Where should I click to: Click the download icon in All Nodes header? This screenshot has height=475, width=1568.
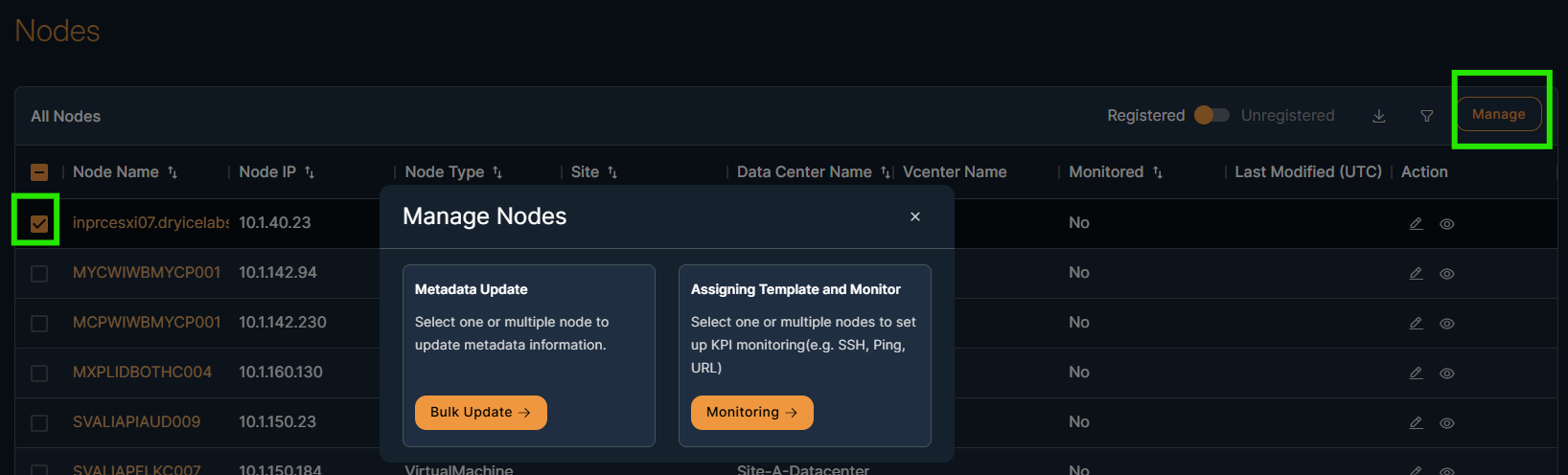[1379, 116]
